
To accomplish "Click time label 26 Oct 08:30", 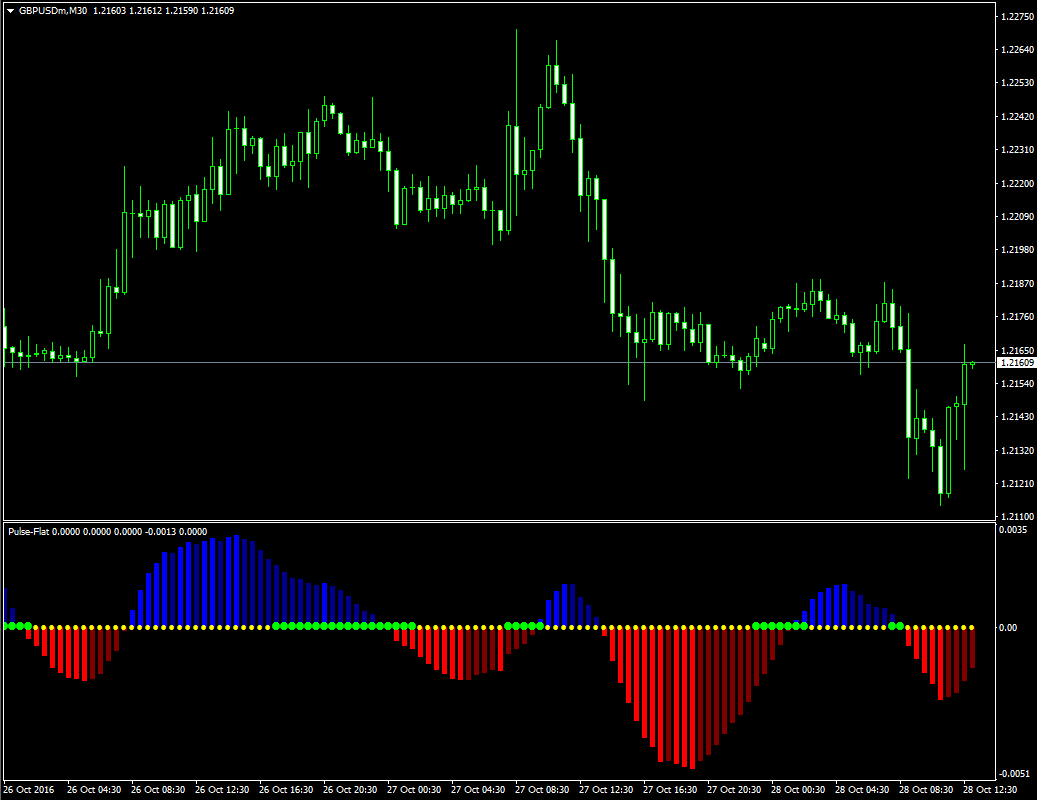I will [158, 789].
